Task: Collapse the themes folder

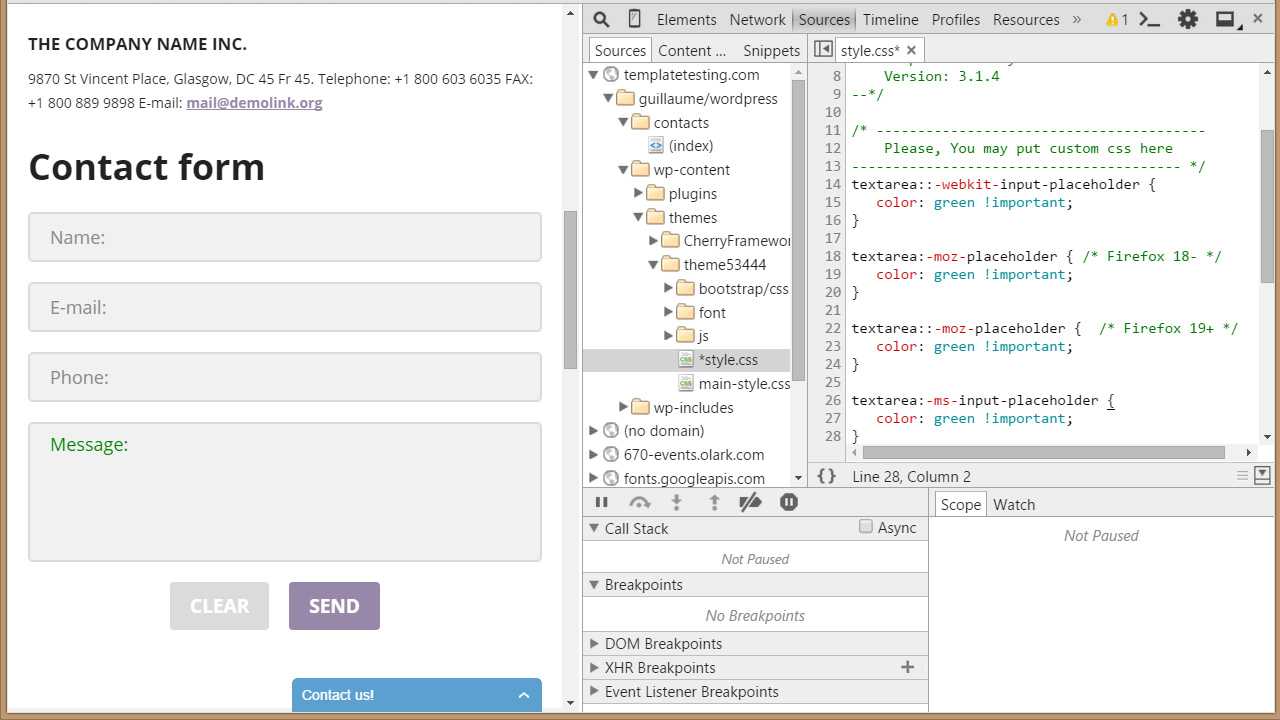Action: tap(638, 217)
